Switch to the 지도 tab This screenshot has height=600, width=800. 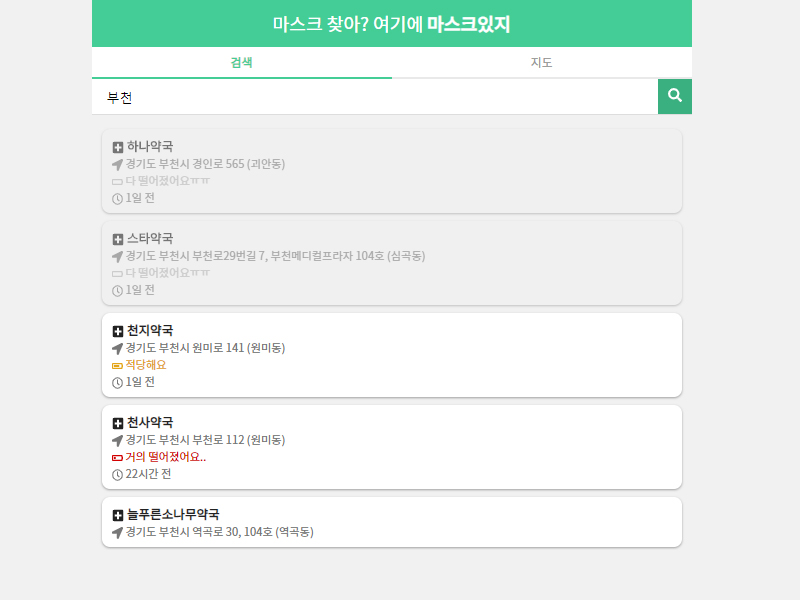[542, 62]
